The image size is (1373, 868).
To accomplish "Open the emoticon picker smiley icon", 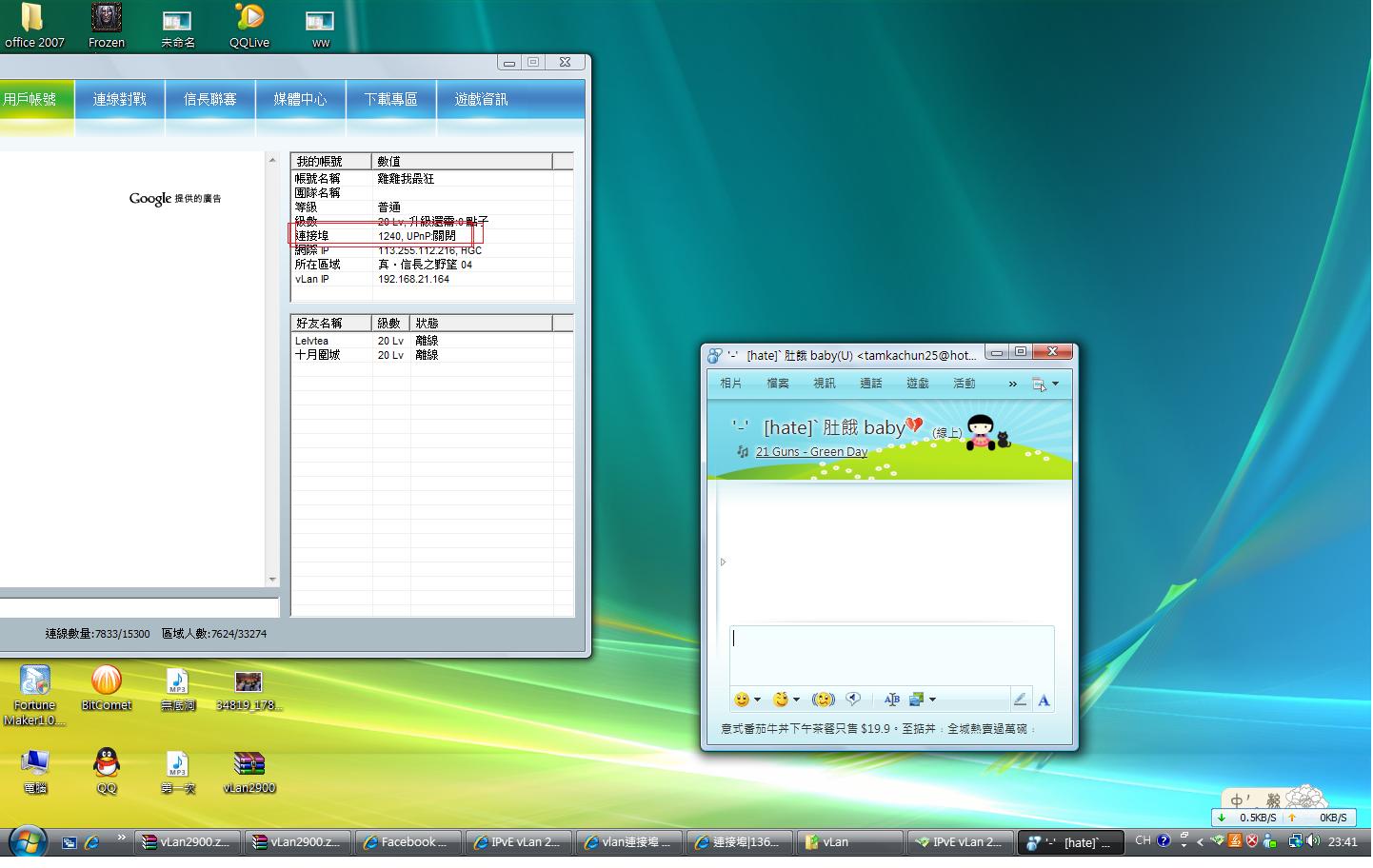I will (742, 700).
